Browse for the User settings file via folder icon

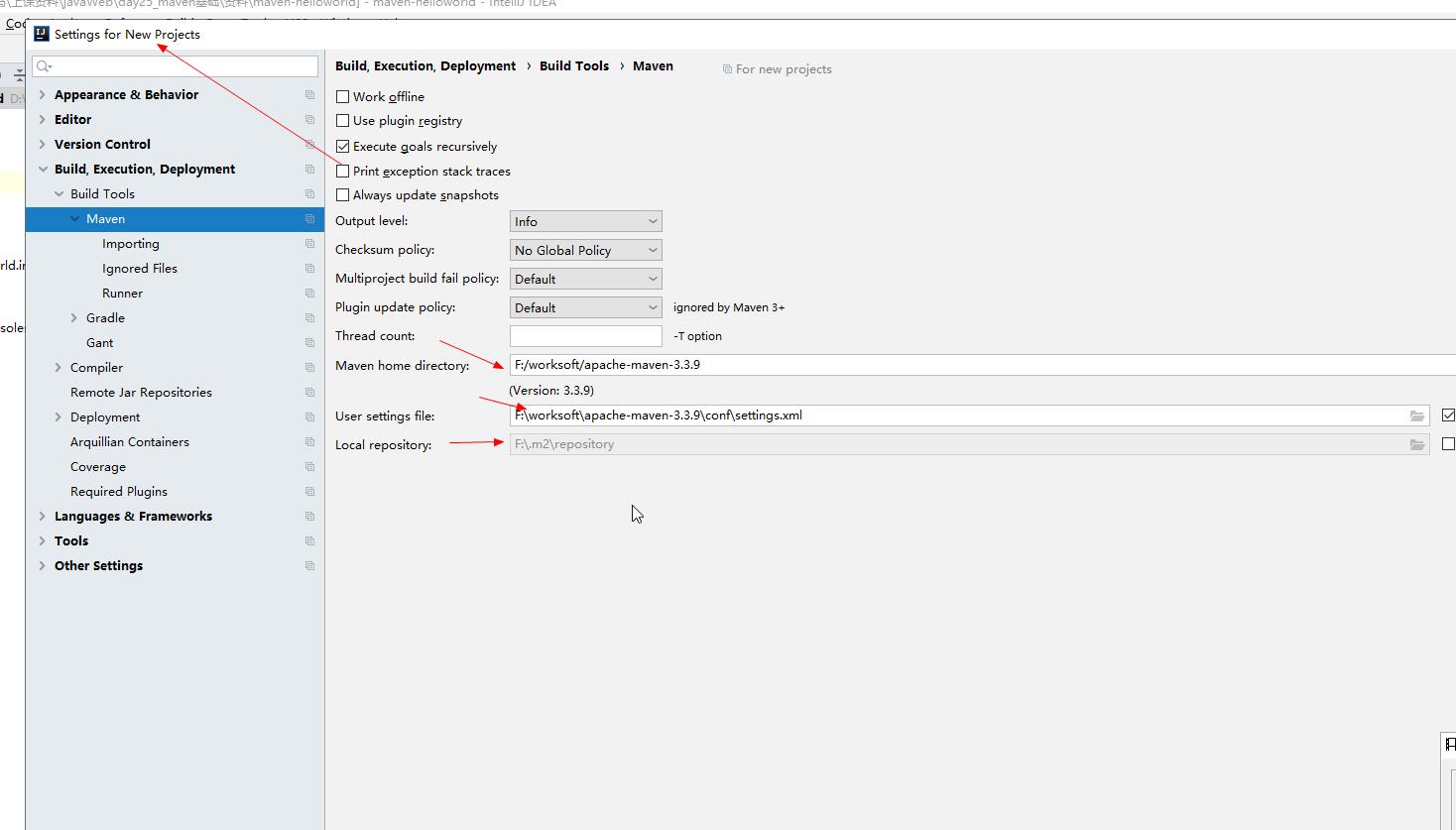[x=1417, y=416]
